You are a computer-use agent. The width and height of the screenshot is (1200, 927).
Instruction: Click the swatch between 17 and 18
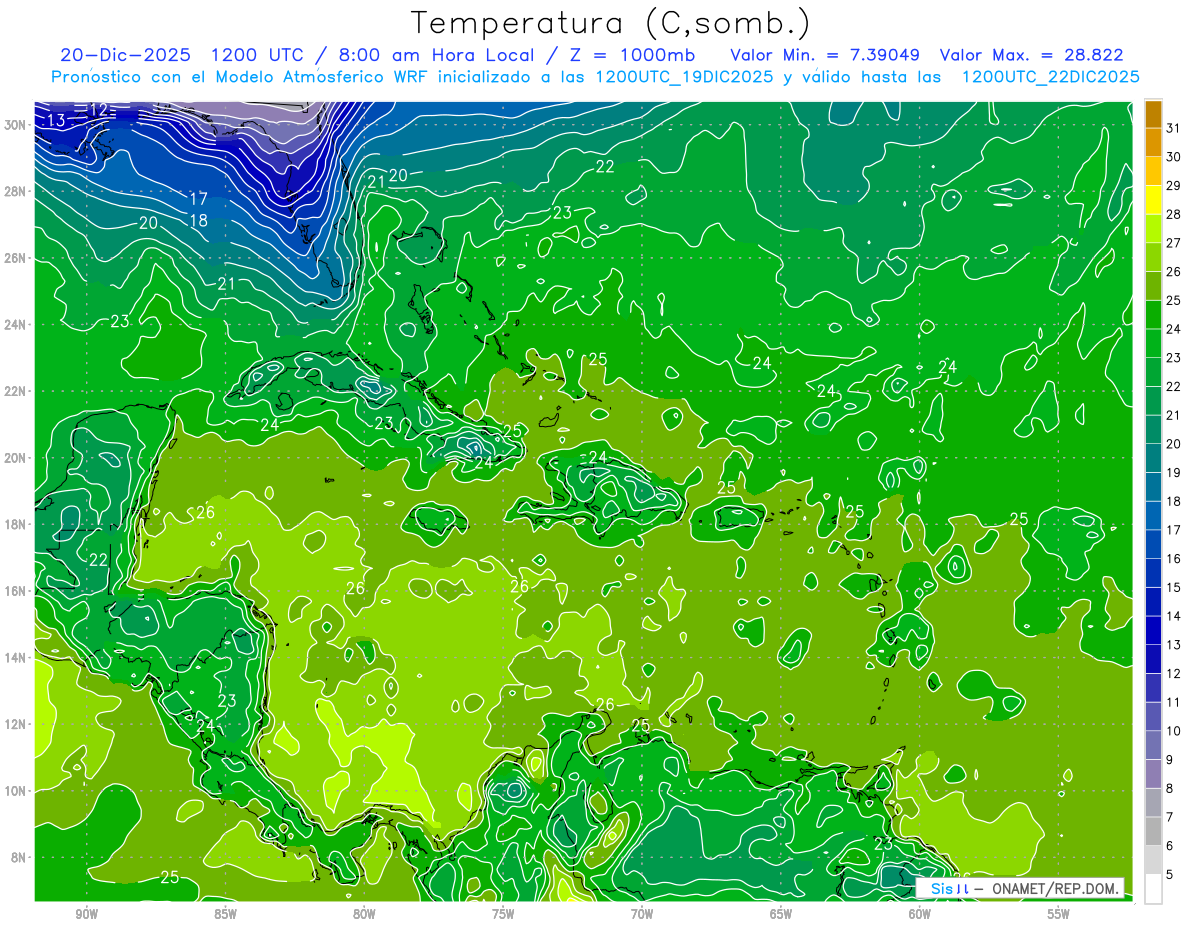pyautogui.click(x=1153, y=515)
